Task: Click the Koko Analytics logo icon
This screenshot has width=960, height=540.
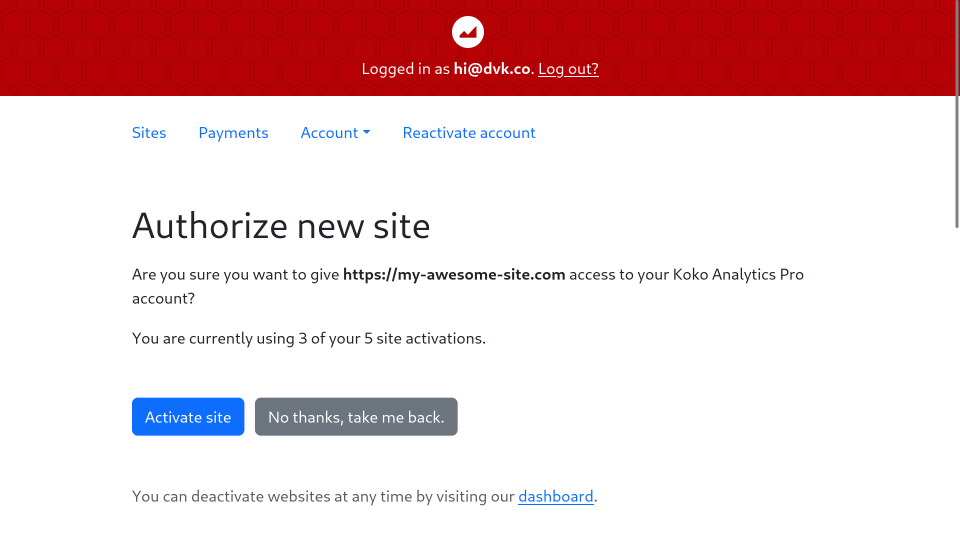Action: [468, 31]
